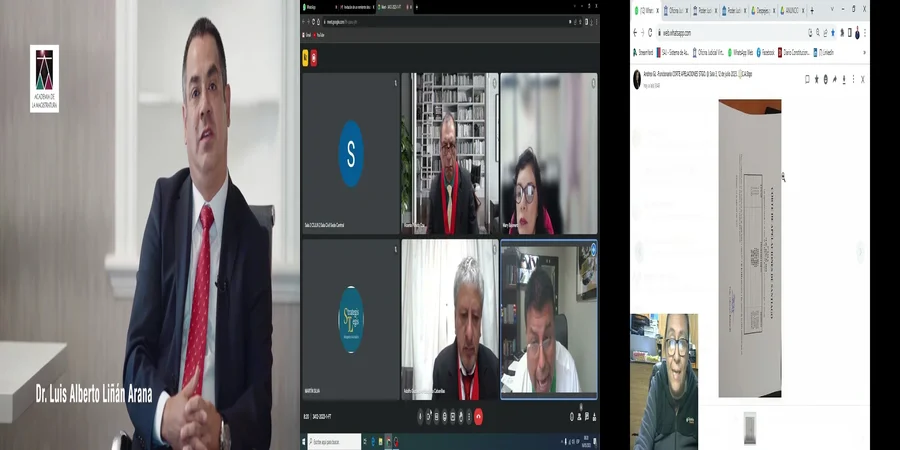The image size is (900, 450).
Task: Hang up with the red leave call button
Action: click(478, 417)
